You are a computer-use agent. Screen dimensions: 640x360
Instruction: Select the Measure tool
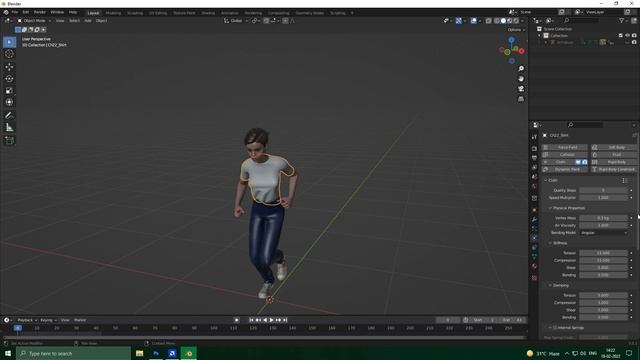click(x=9, y=128)
